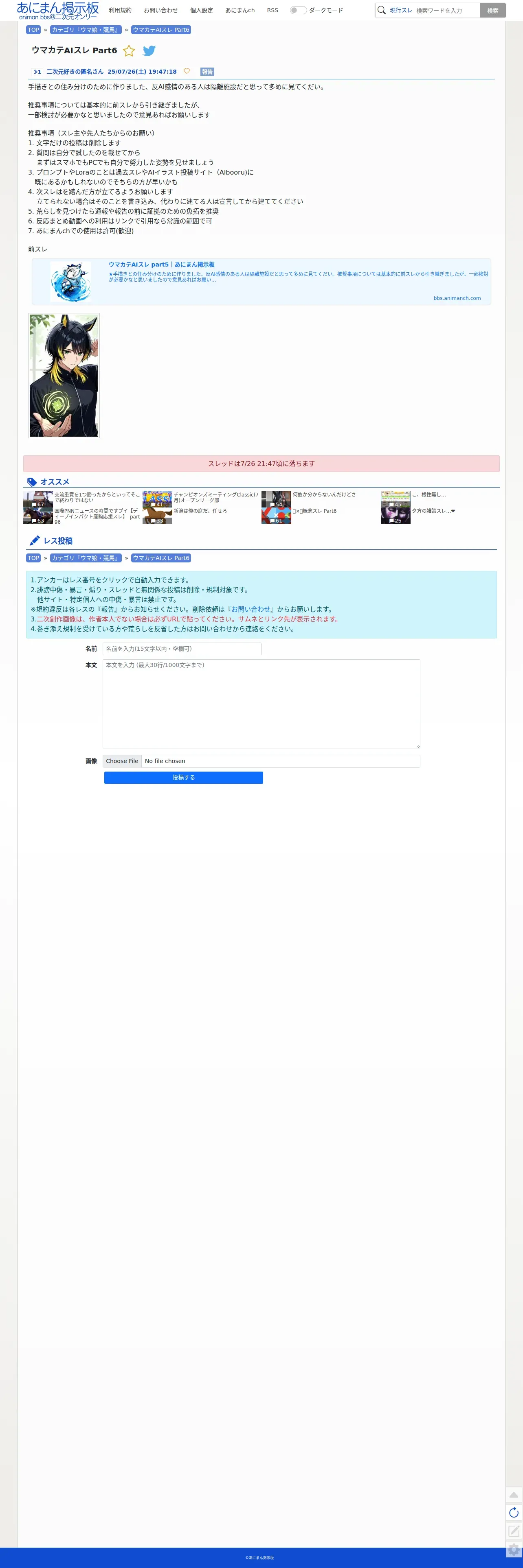Open 夕方の雑談スレ thread
This screenshot has height=1568, width=523.
[433, 511]
